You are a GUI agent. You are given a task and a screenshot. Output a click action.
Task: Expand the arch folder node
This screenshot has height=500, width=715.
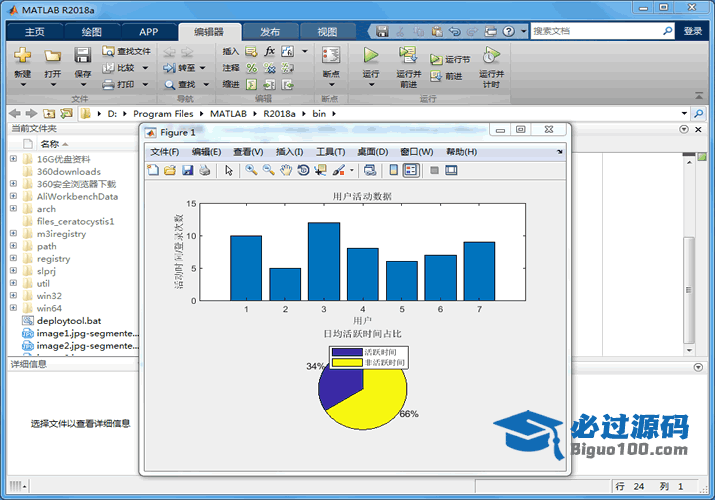point(14,208)
